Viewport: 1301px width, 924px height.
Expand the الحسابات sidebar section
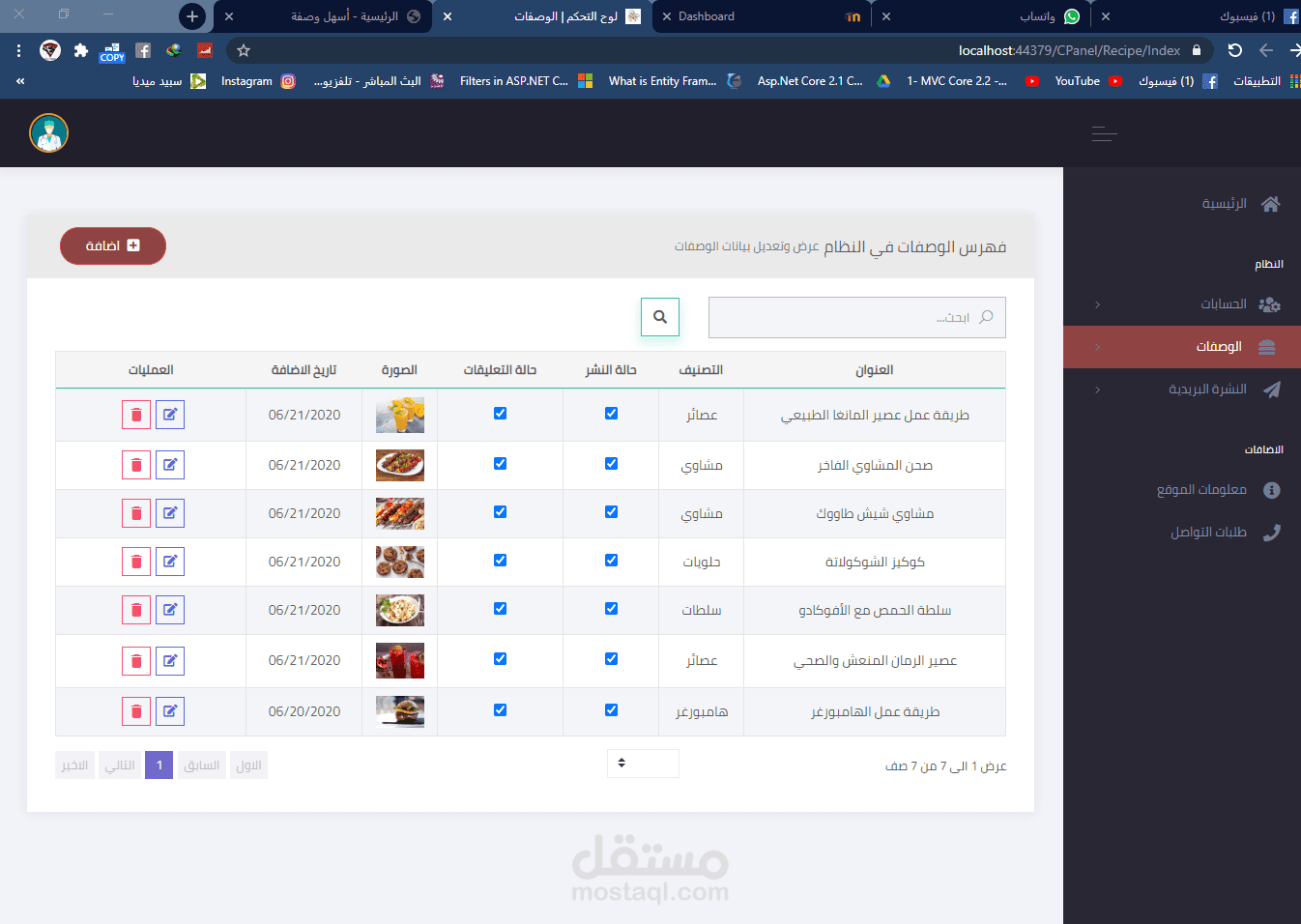tap(1098, 303)
